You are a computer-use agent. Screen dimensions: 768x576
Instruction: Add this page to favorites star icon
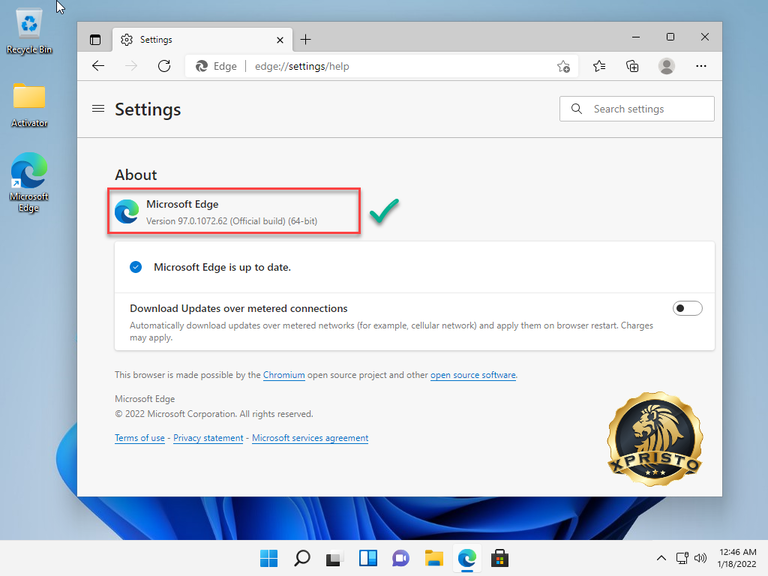[x=563, y=66]
